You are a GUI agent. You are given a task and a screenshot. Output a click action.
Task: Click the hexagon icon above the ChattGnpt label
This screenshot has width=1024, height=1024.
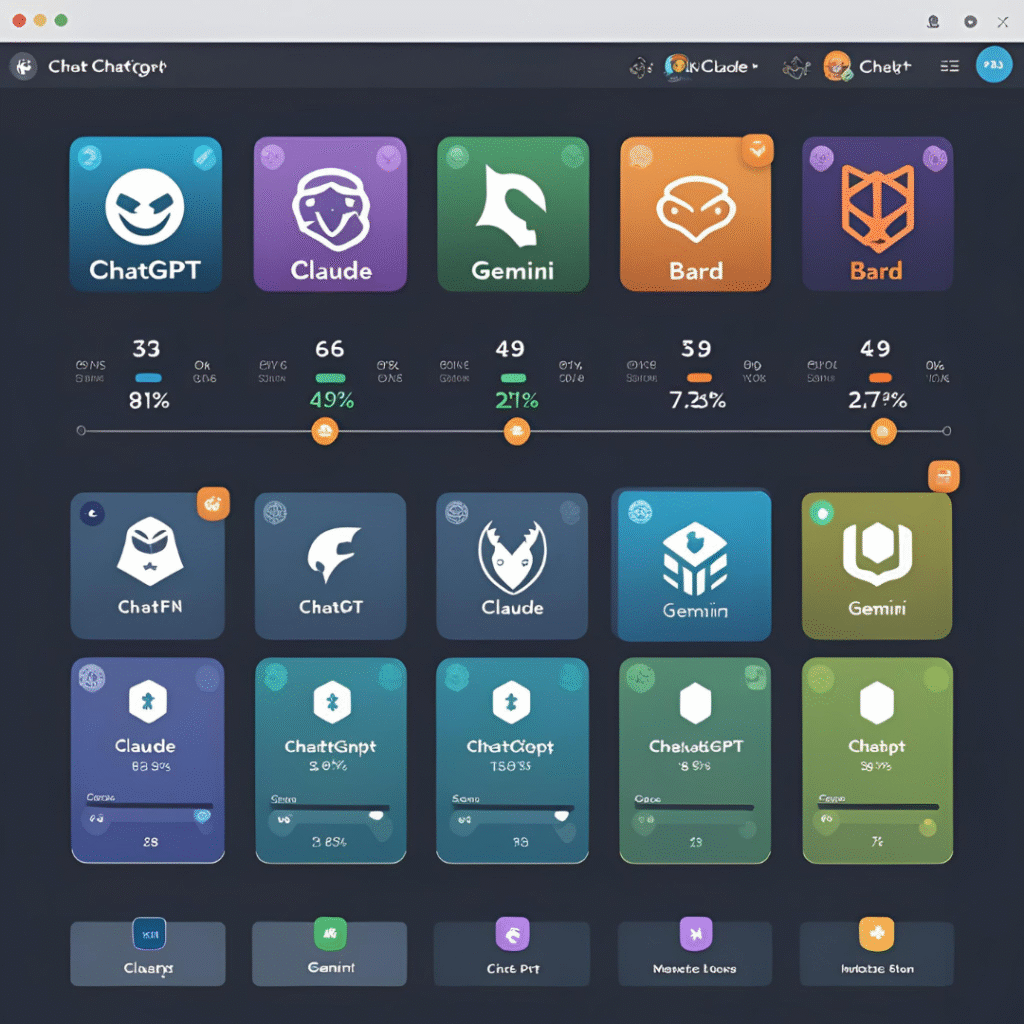point(332,702)
